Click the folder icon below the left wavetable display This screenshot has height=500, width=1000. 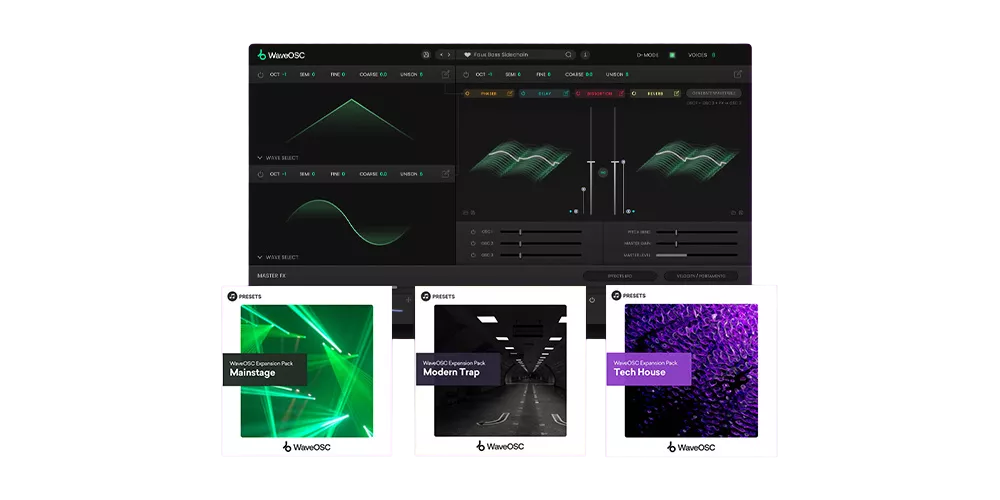click(466, 212)
